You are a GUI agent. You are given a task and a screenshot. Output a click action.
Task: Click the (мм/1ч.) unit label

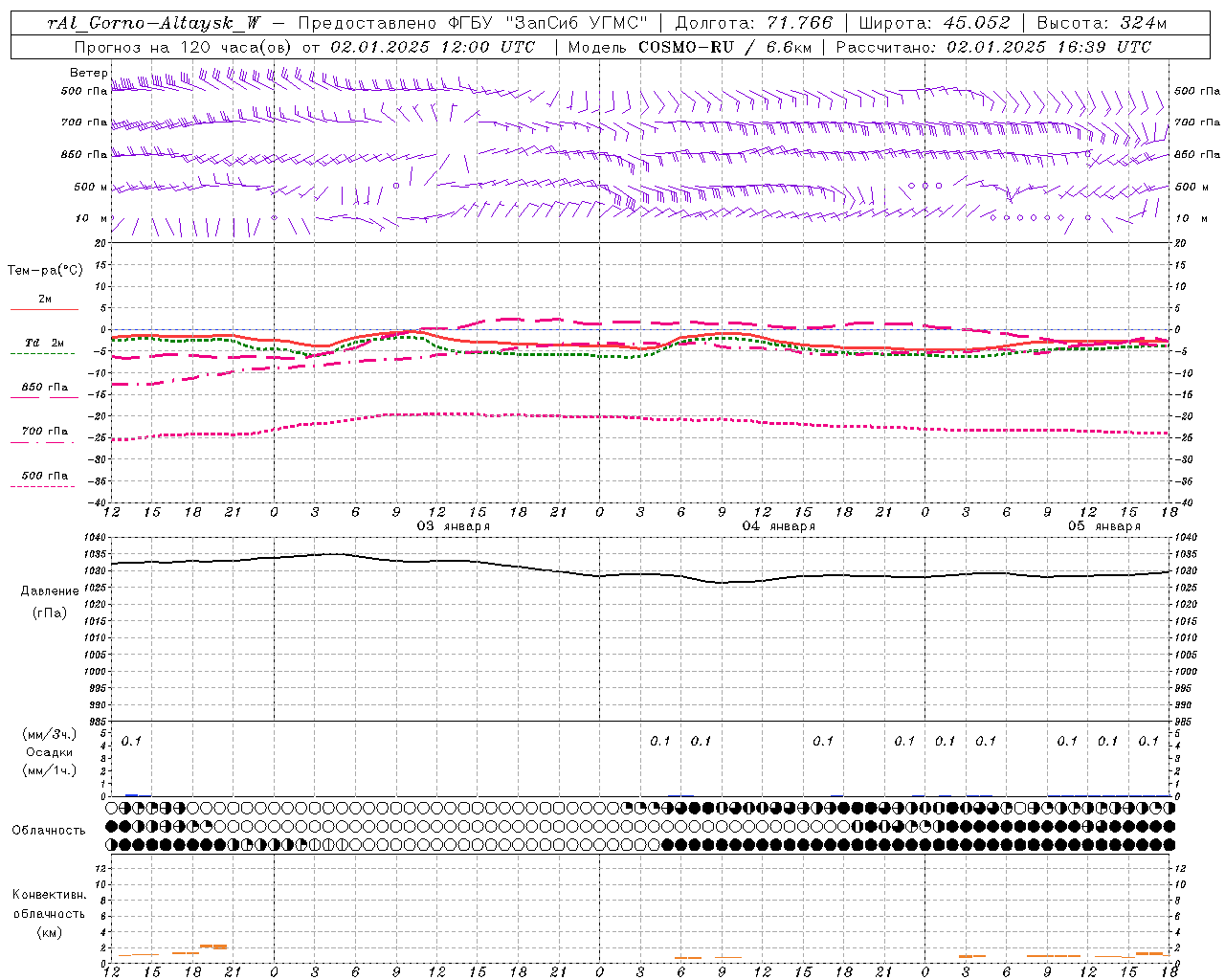(50, 769)
